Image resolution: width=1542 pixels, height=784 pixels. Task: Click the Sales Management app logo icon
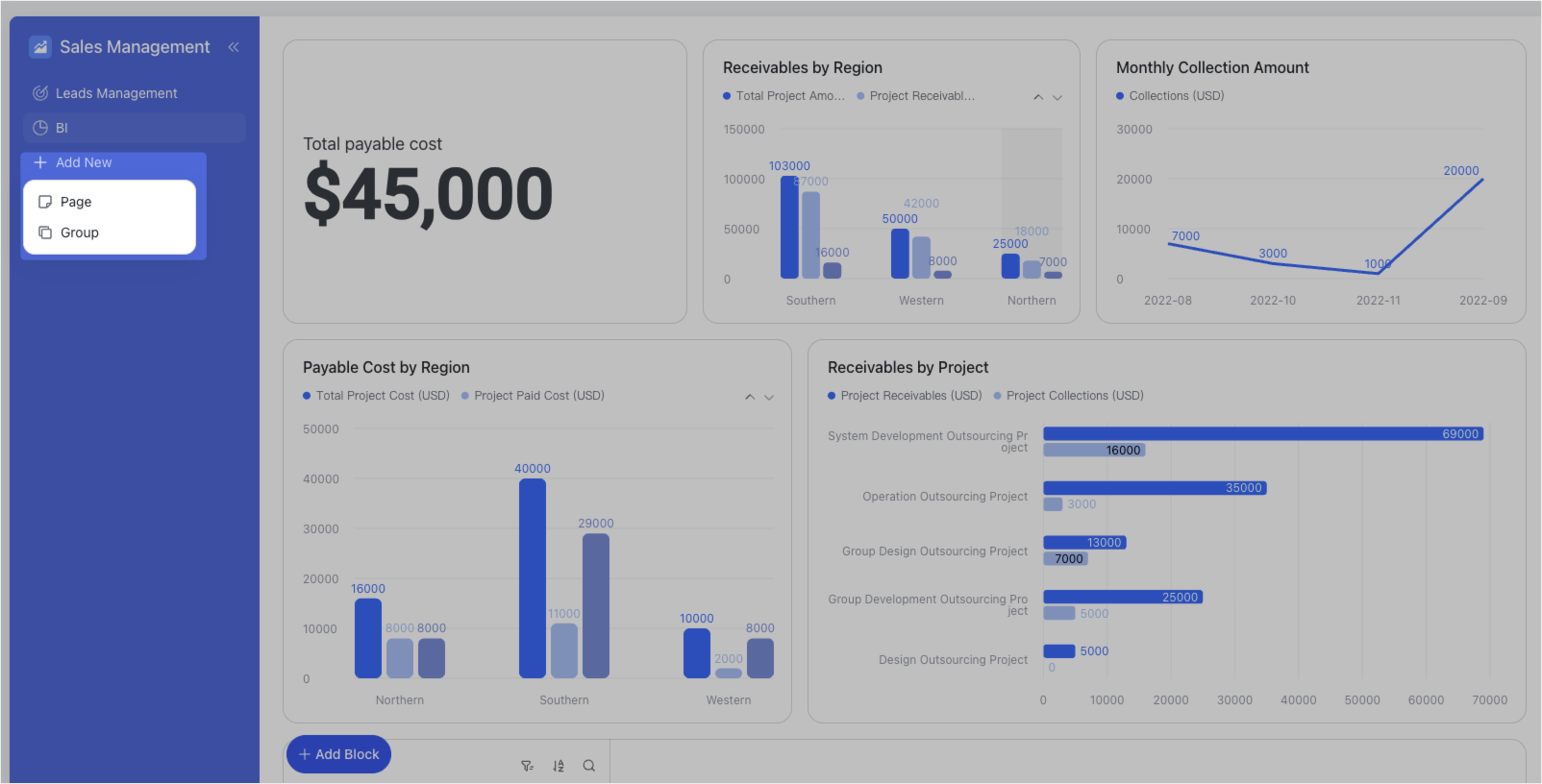coord(40,46)
